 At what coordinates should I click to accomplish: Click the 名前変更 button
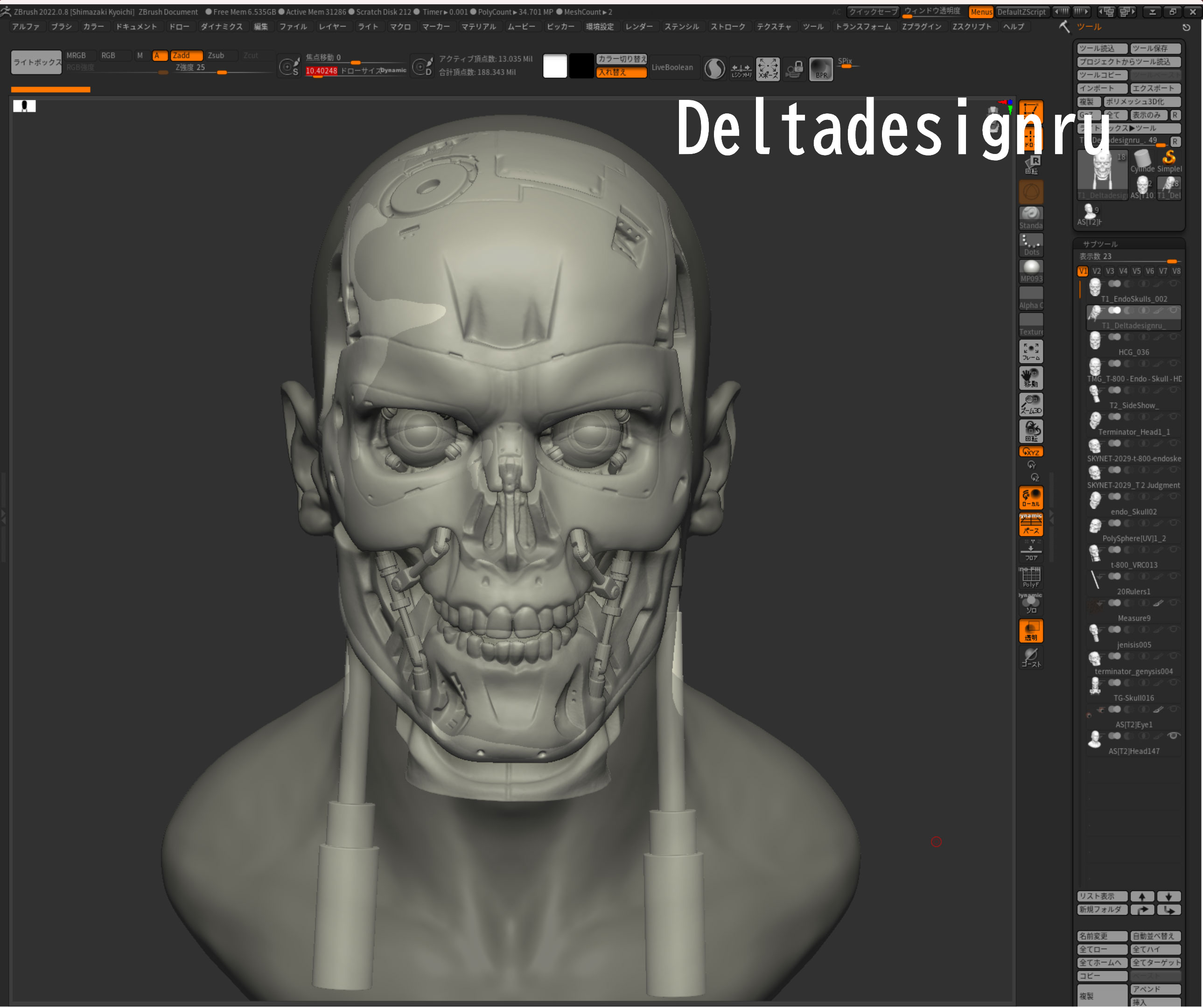coord(1102,937)
